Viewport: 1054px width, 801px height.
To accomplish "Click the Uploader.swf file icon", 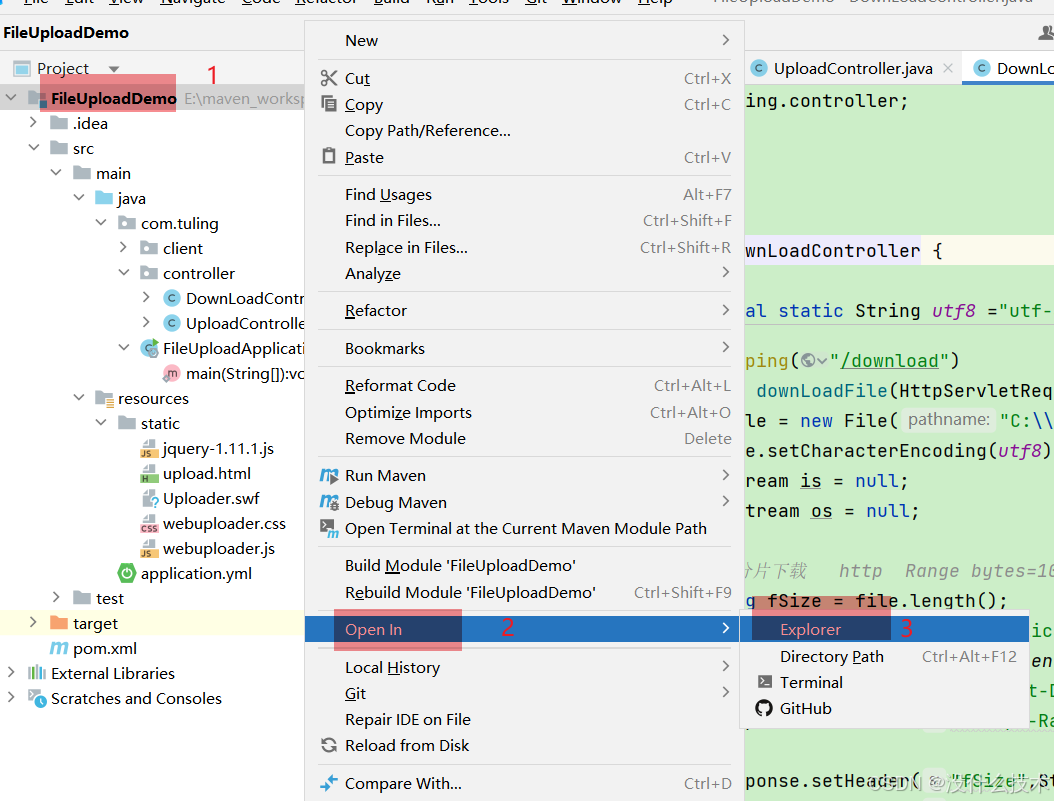I will point(150,499).
